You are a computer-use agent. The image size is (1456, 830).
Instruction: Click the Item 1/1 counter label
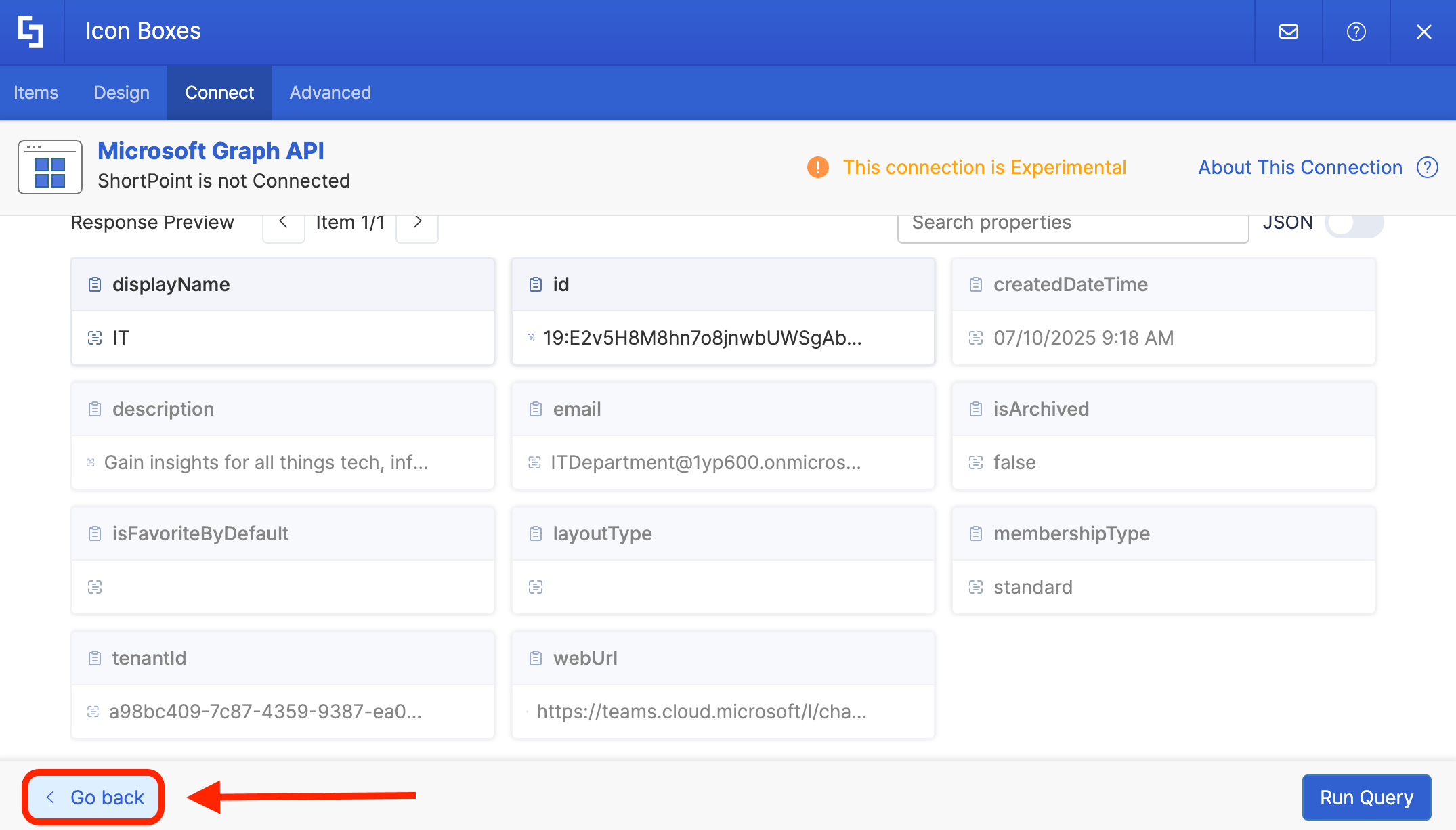350,223
